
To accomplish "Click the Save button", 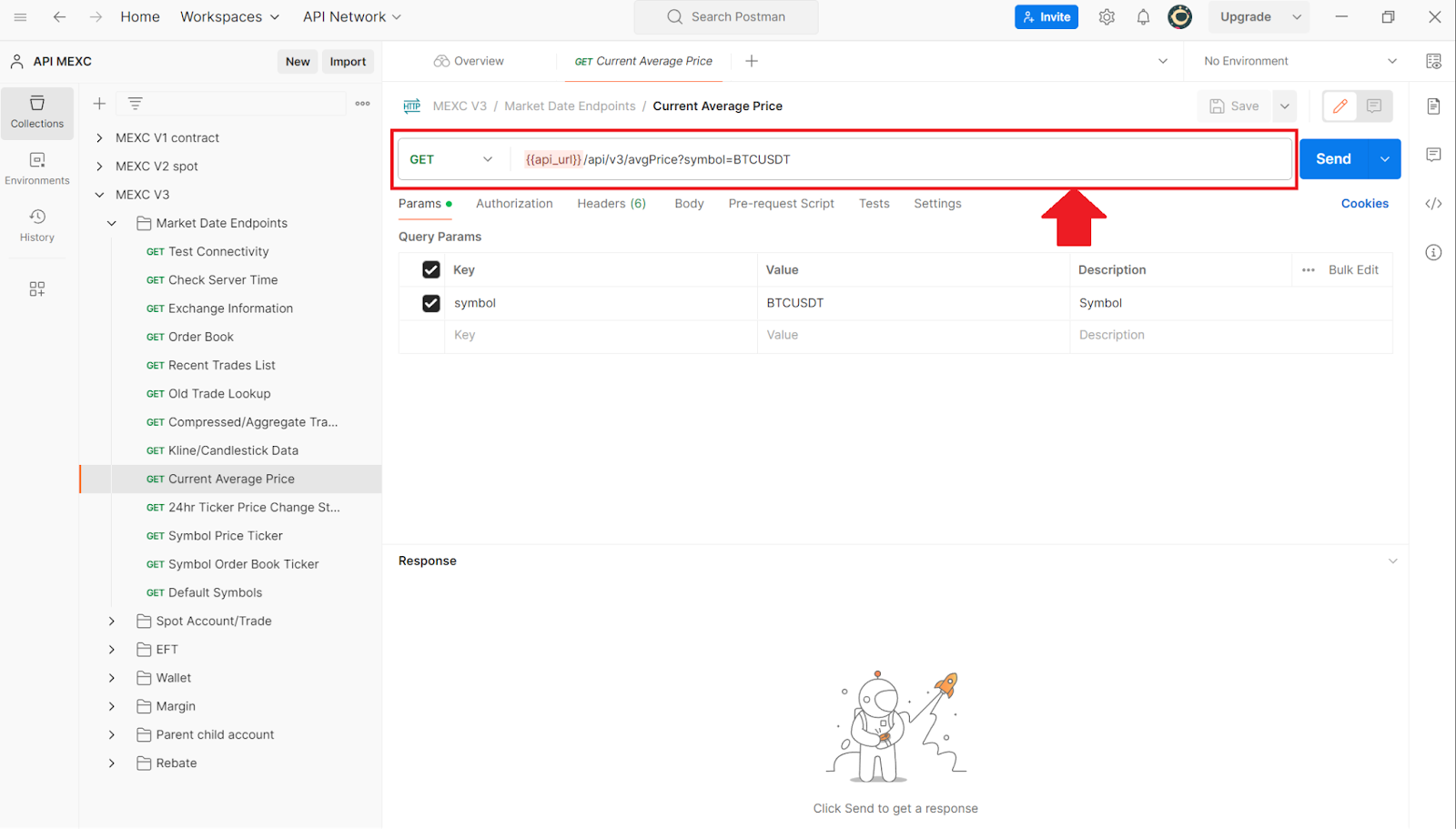I will tap(1235, 106).
